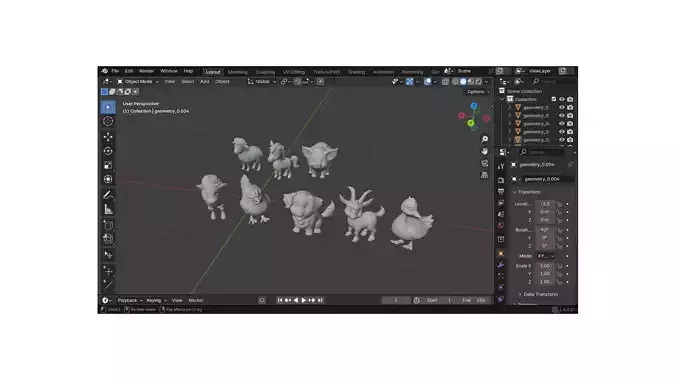This screenshot has width=676, height=380.
Task: Select the Transform tool
Action: pyautogui.click(x=108, y=179)
